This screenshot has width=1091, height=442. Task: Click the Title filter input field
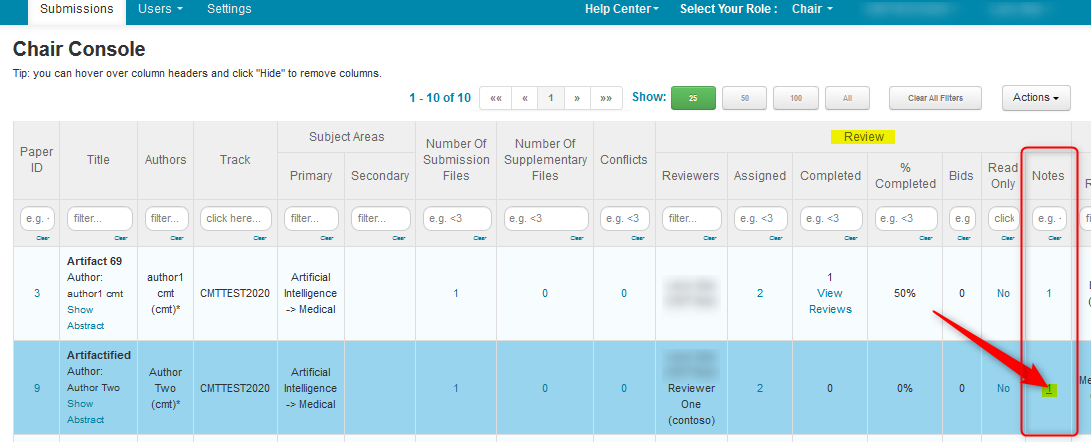coord(99,218)
